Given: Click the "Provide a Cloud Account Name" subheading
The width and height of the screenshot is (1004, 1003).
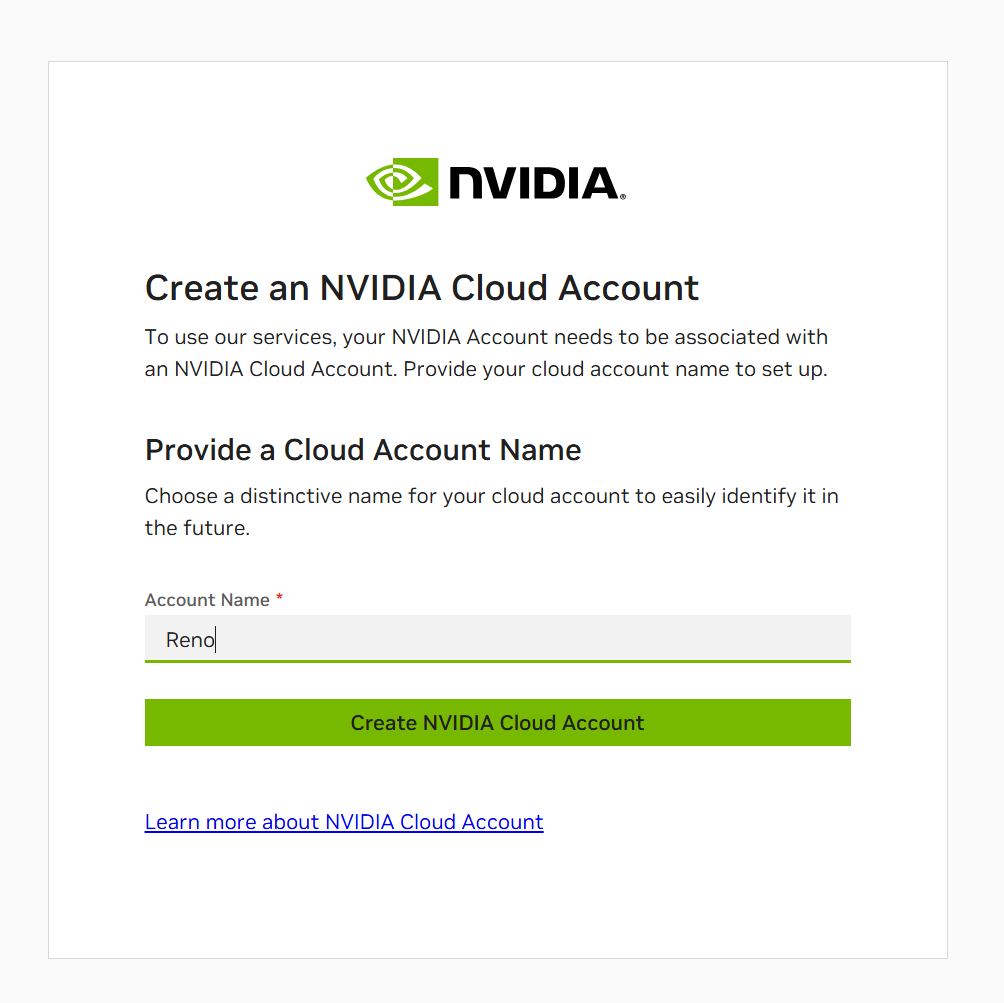Looking at the screenshot, I should (x=363, y=450).
